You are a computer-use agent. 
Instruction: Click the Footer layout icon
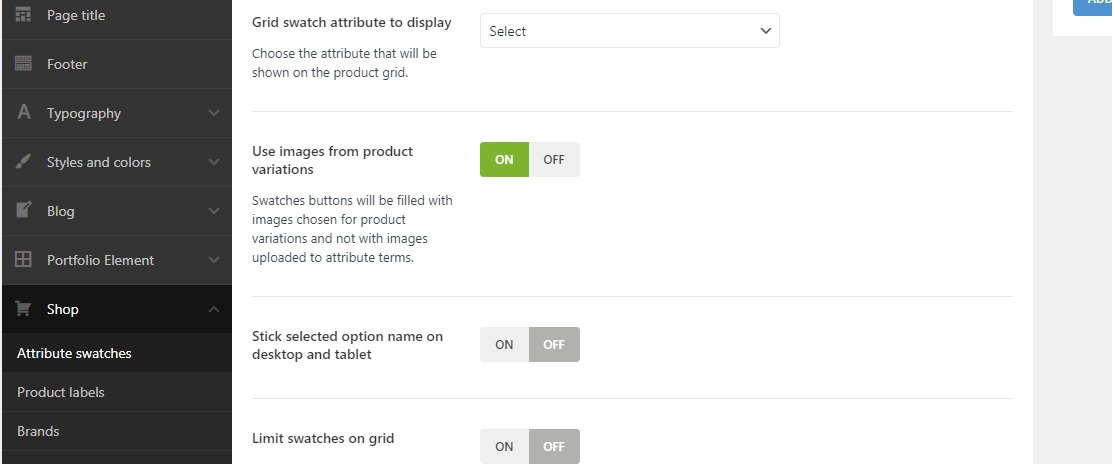pyautogui.click(x=24, y=64)
